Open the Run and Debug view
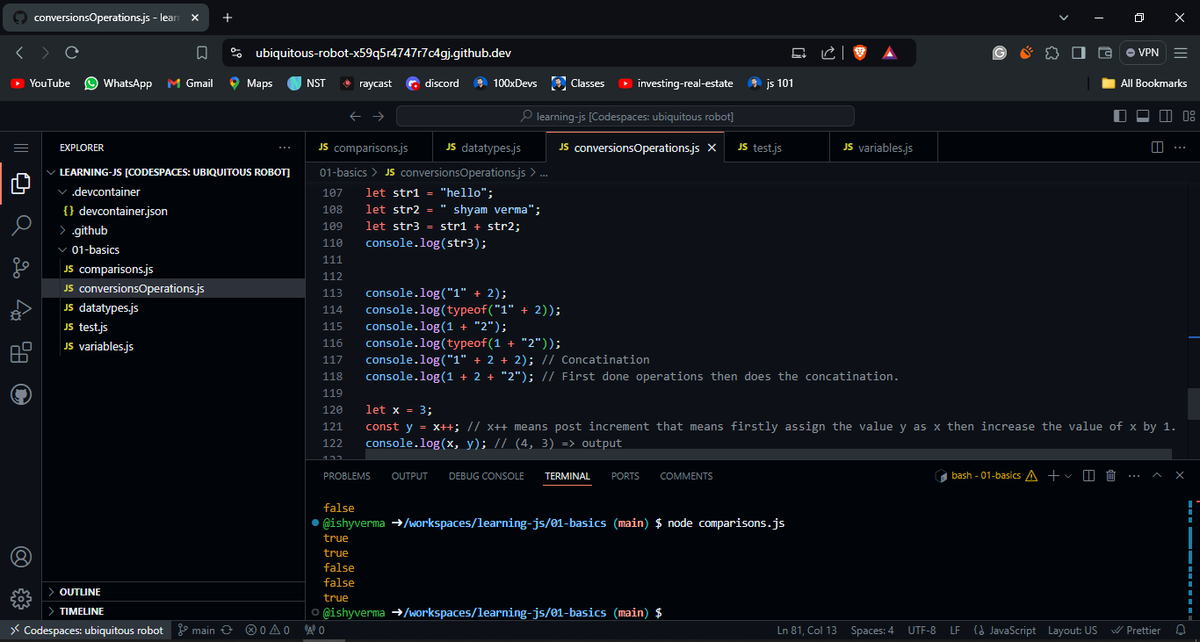1200x642 pixels. [21, 311]
